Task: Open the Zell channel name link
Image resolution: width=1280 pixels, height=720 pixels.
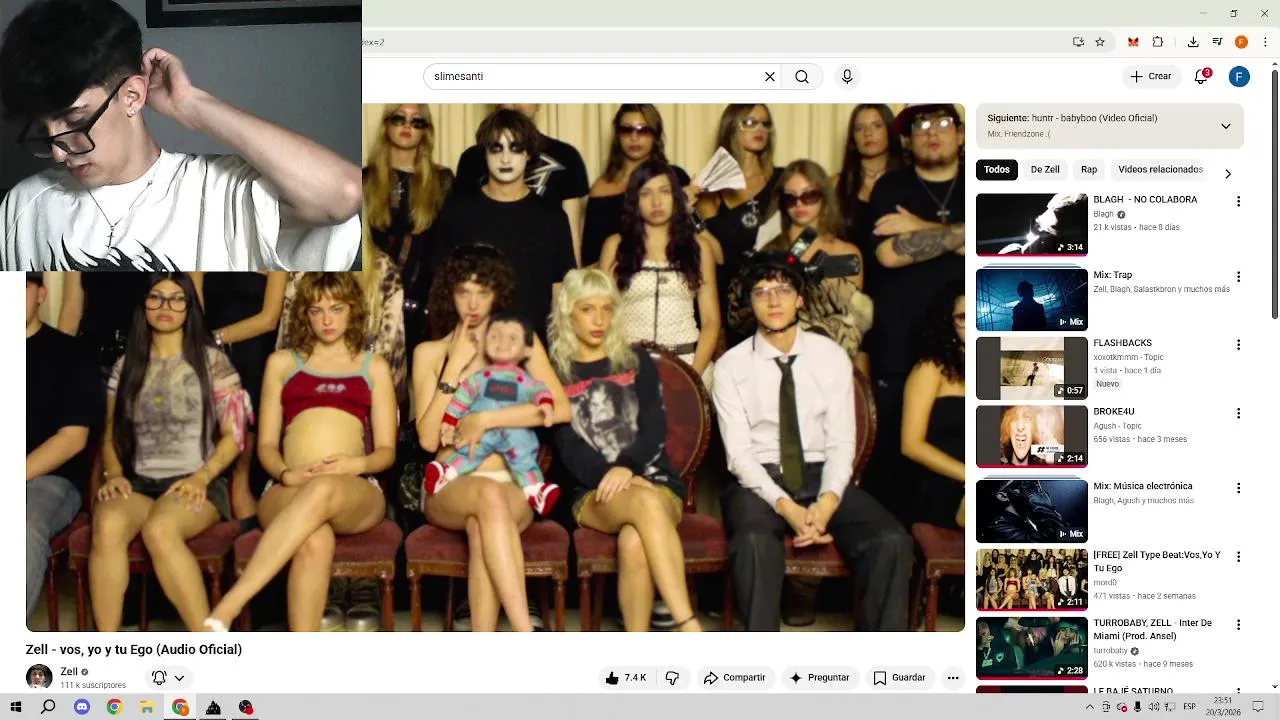Action: pyautogui.click(x=69, y=672)
